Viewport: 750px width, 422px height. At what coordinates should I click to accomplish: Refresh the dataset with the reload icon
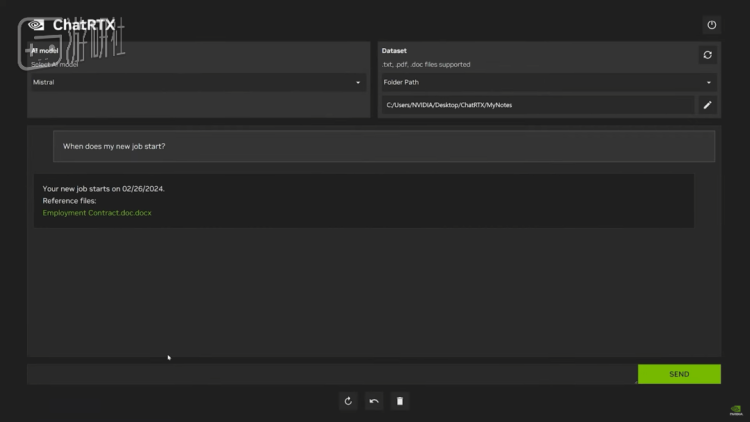point(707,55)
